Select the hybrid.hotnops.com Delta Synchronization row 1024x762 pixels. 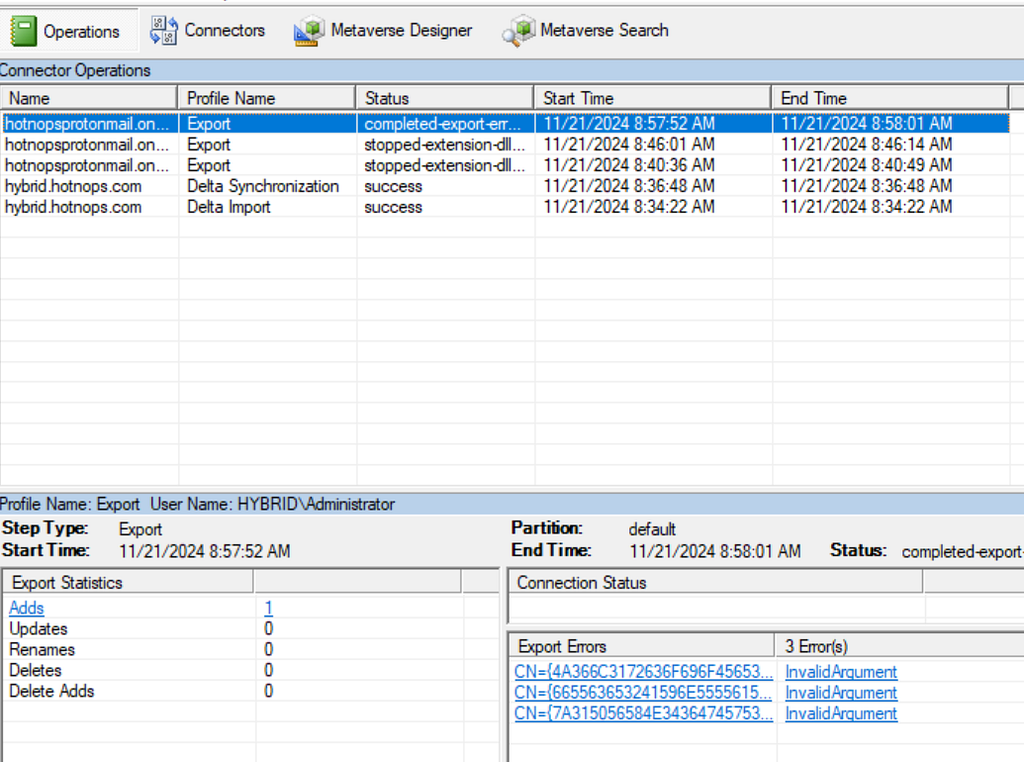coord(262,186)
